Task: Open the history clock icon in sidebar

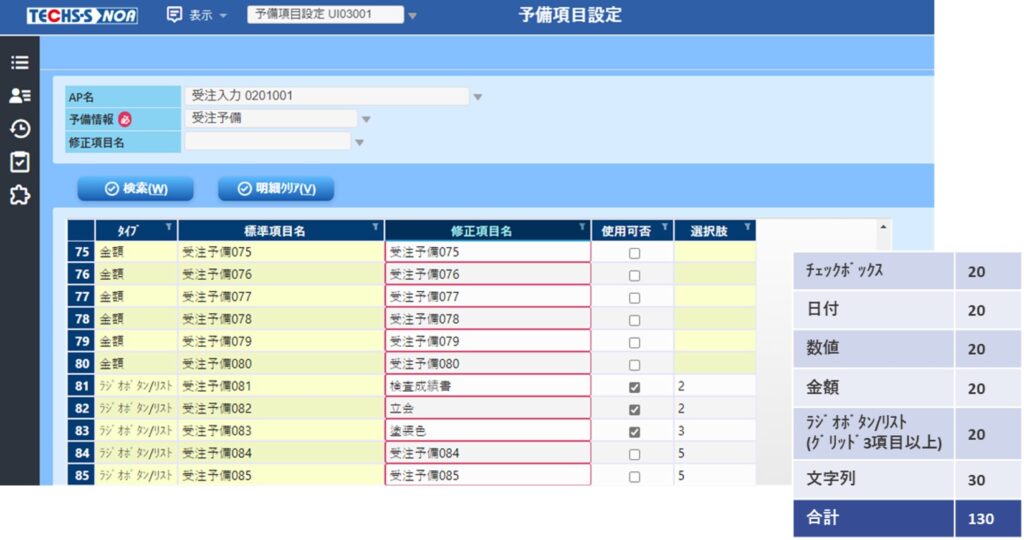Action: pyautogui.click(x=20, y=129)
